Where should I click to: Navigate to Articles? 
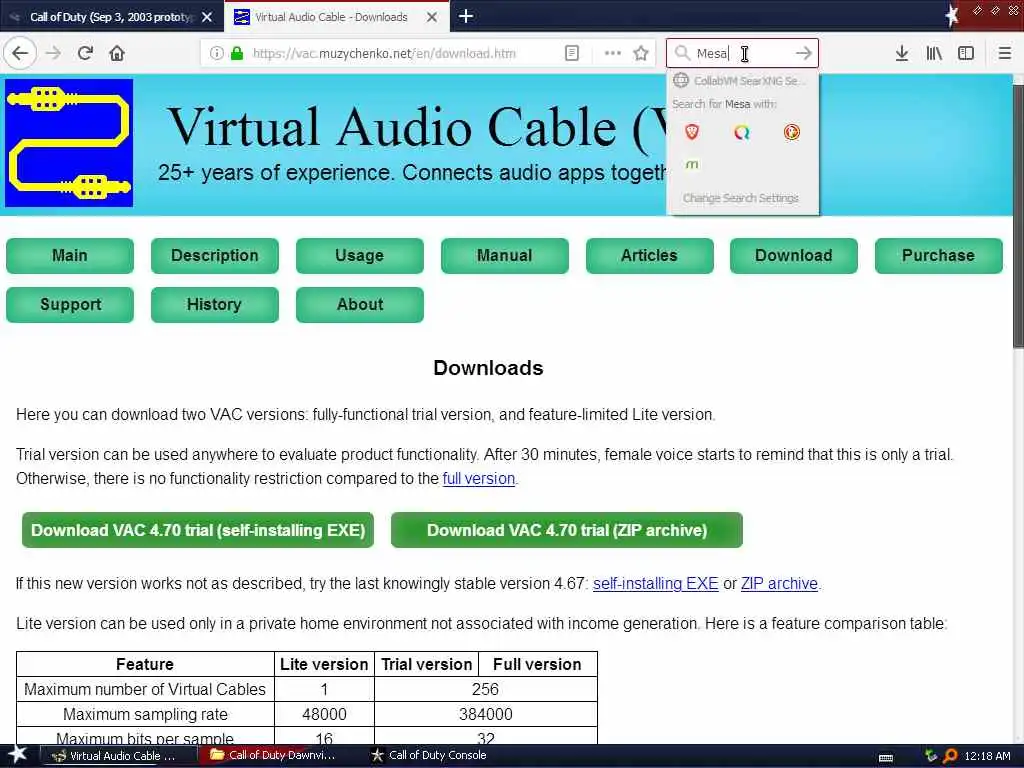pyautogui.click(x=650, y=255)
